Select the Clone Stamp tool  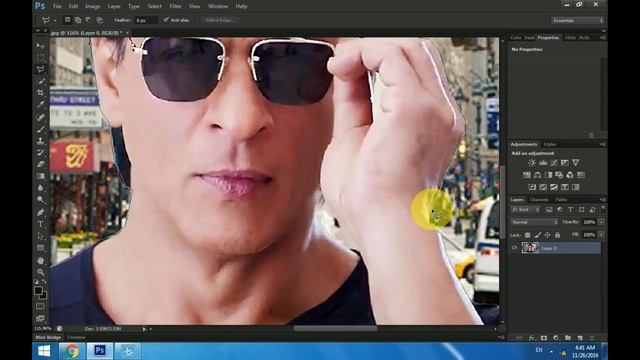pos(40,141)
